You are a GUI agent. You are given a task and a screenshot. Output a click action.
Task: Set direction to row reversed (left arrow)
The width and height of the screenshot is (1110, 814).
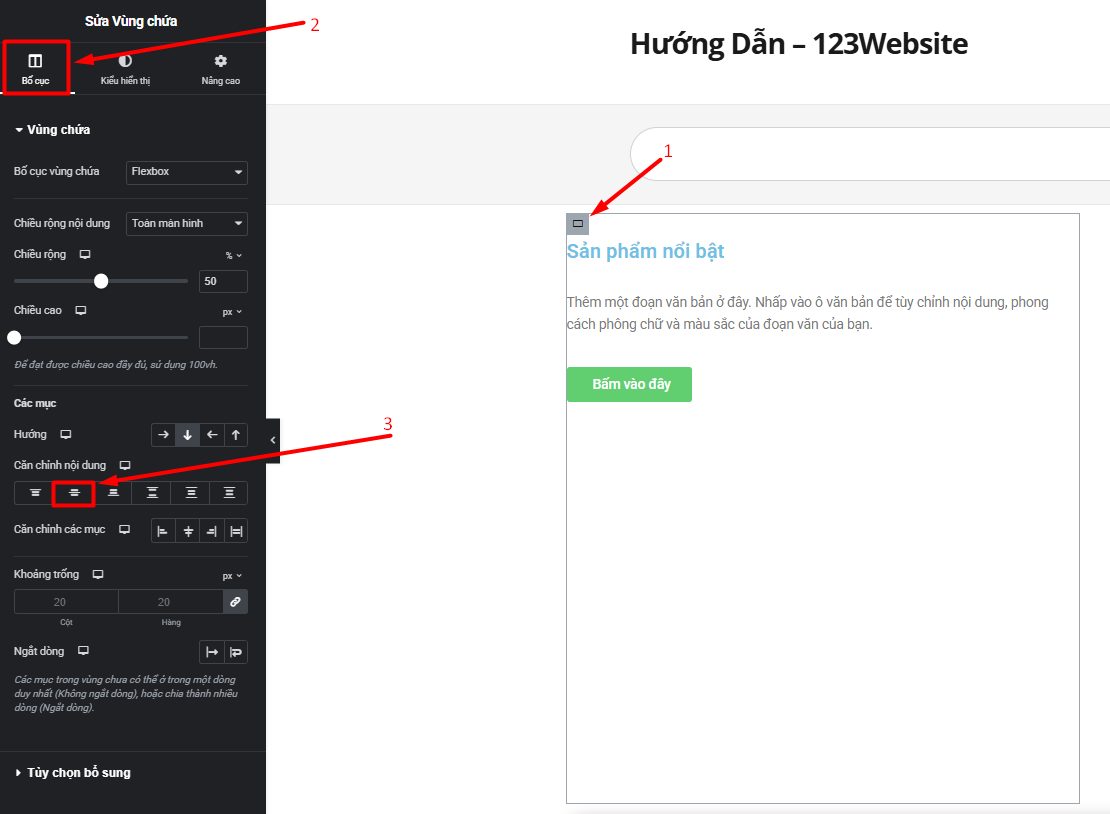coord(211,435)
